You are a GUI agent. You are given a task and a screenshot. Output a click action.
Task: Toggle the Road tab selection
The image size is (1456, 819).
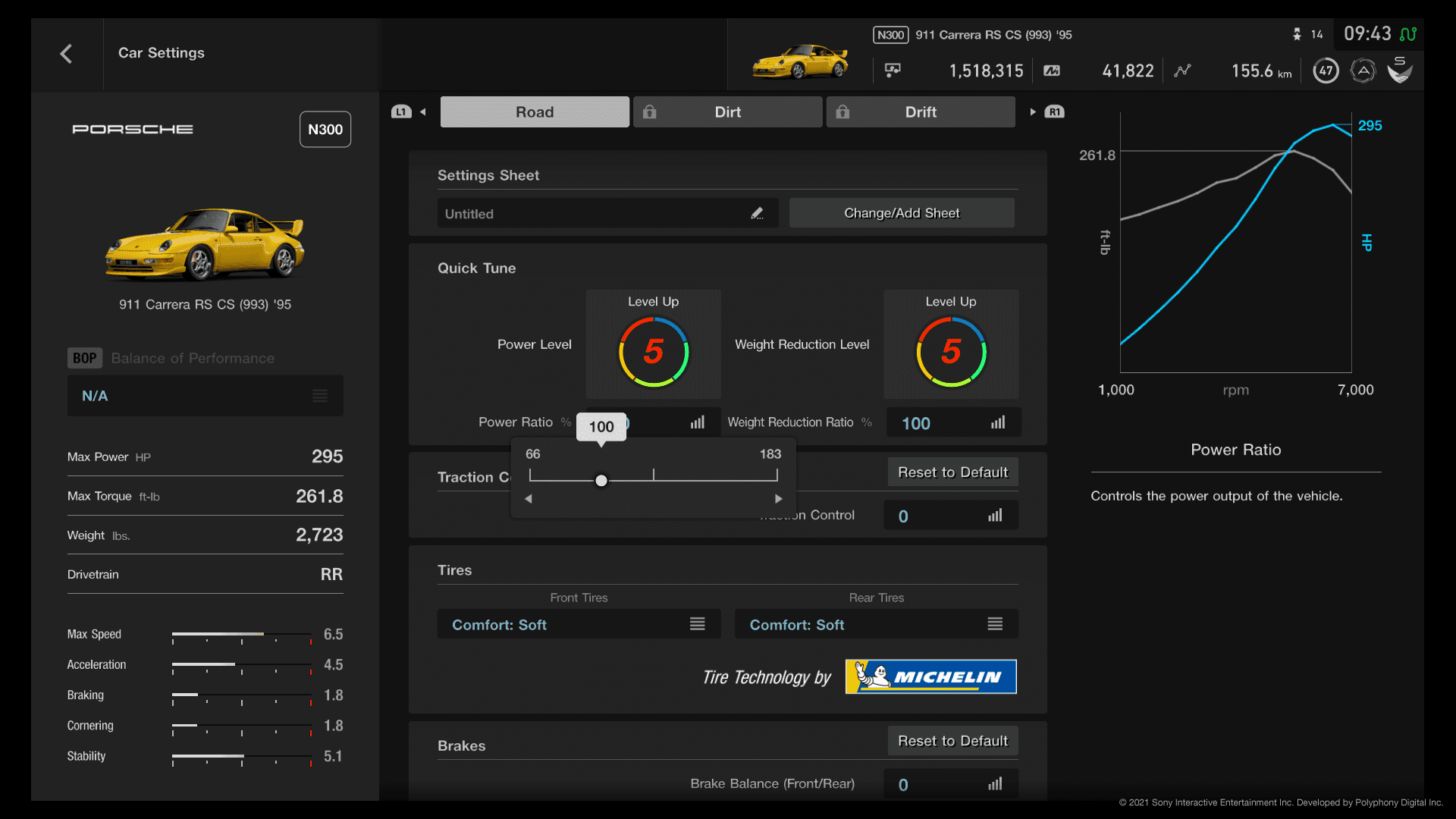pyautogui.click(x=534, y=111)
